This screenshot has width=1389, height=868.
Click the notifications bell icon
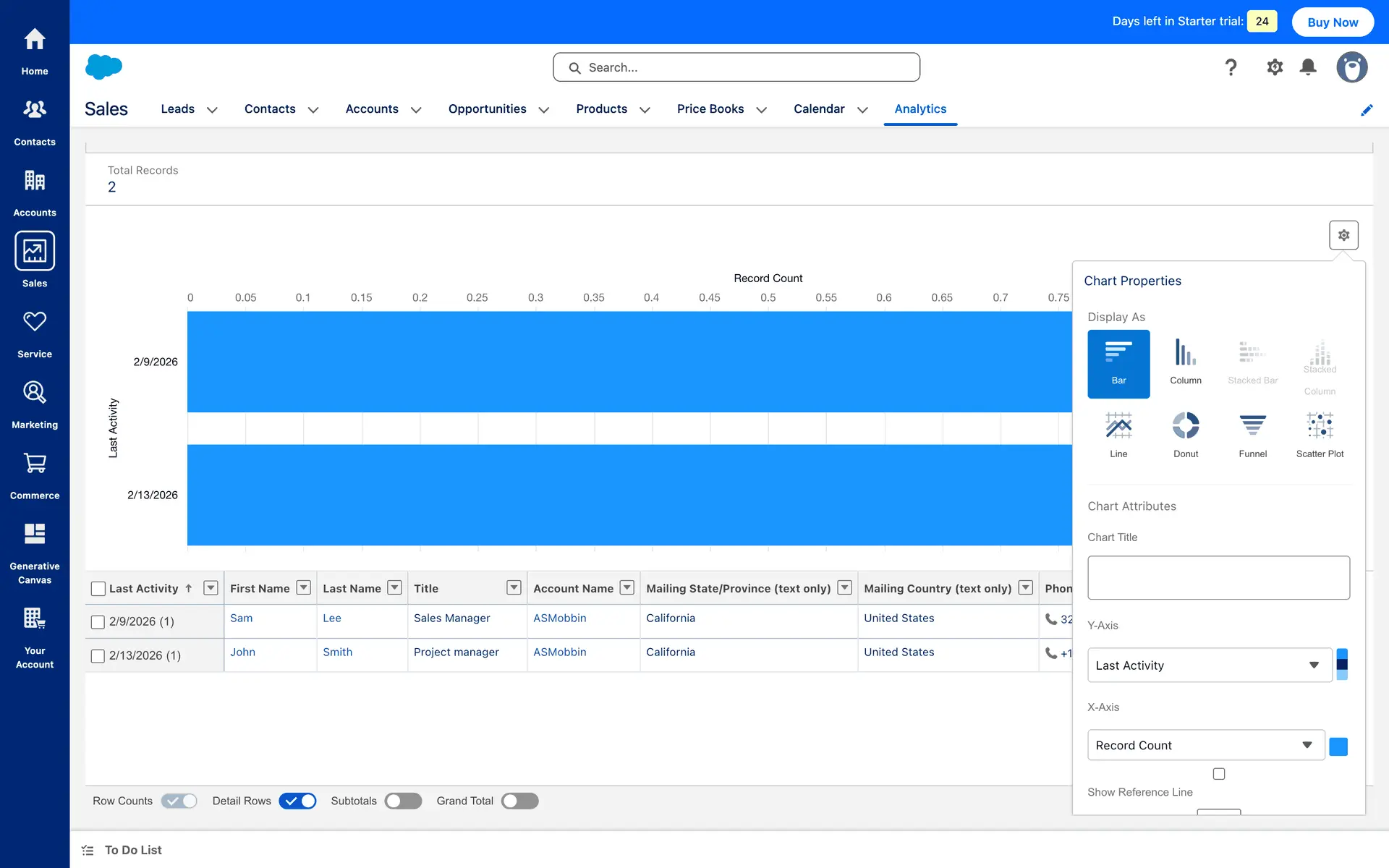coord(1308,67)
